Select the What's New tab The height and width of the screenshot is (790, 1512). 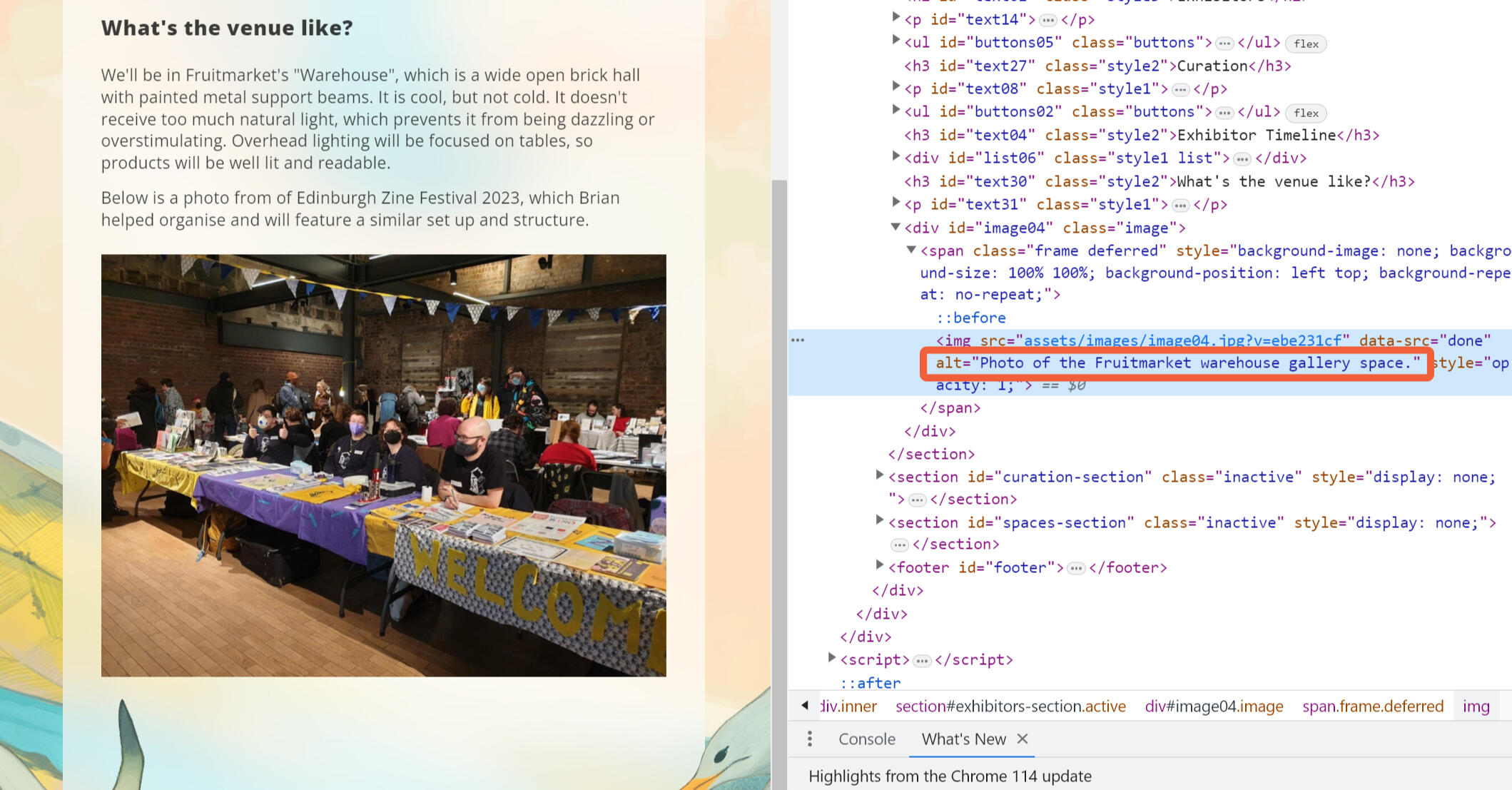963,739
